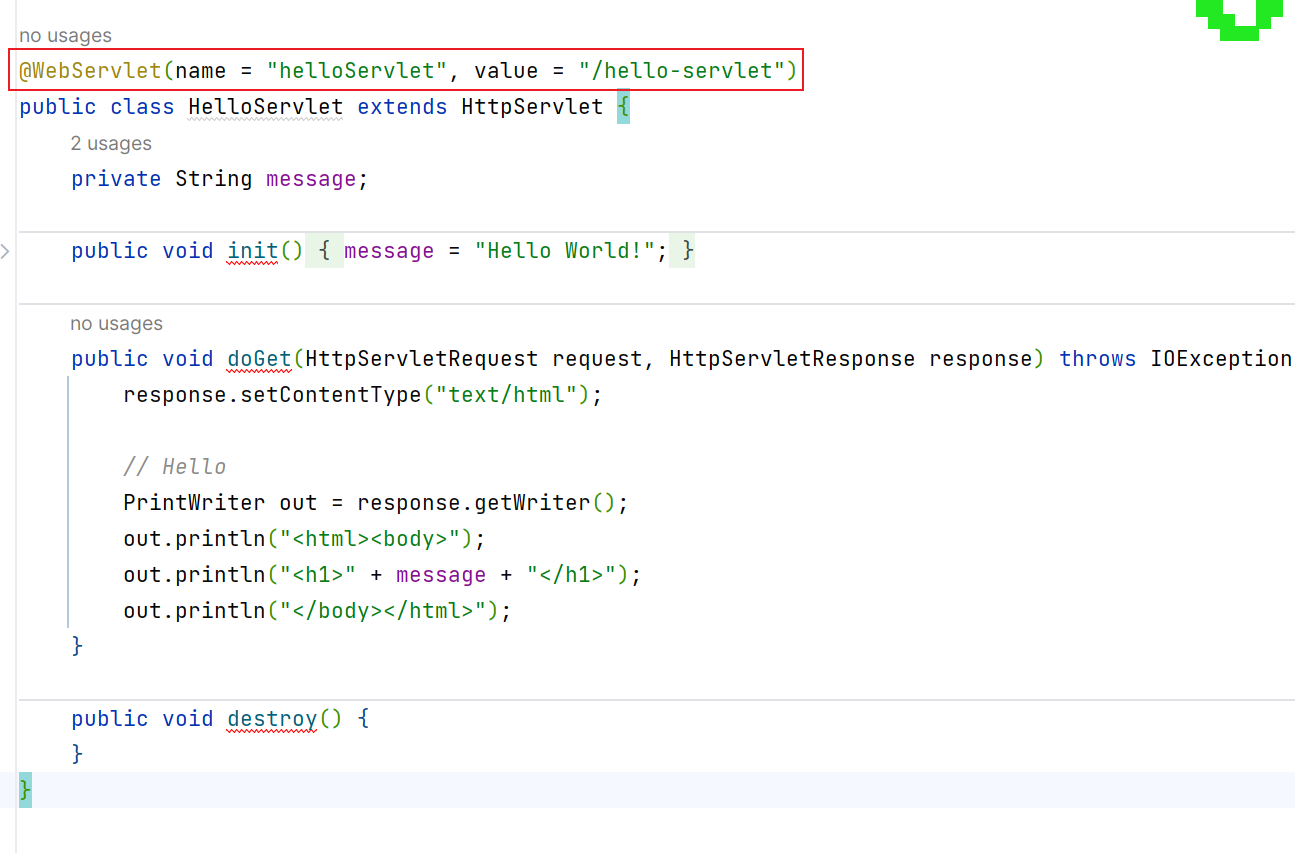The width and height of the screenshot is (1295, 853).
Task: Select the "<h1>" string
Action: 318,575
